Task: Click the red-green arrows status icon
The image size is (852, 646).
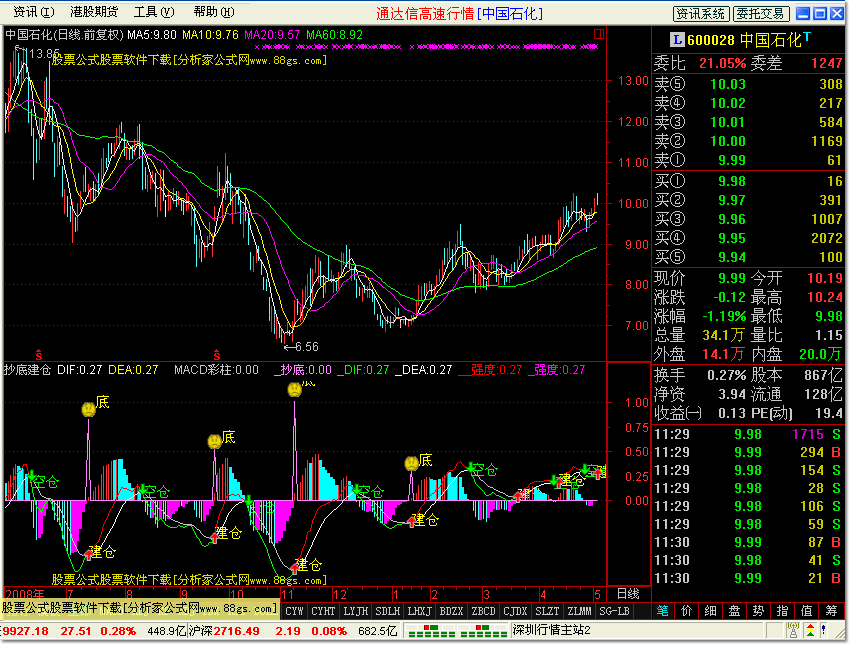Action: coord(810,631)
